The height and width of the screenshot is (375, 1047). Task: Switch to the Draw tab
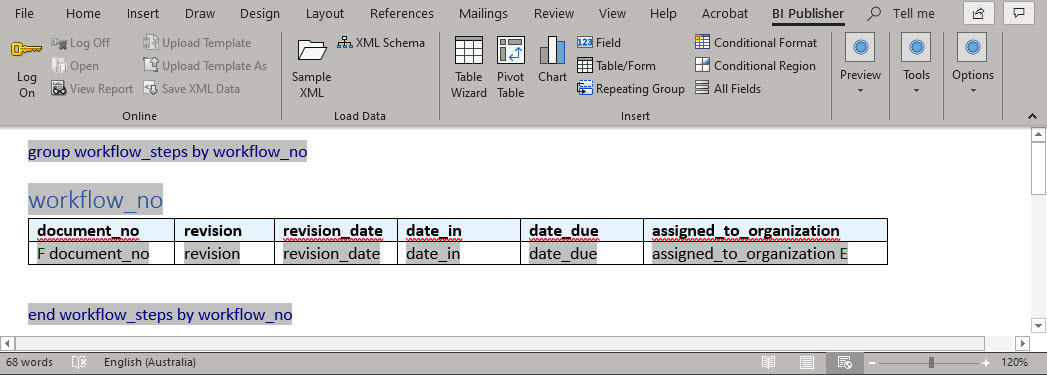coord(200,13)
